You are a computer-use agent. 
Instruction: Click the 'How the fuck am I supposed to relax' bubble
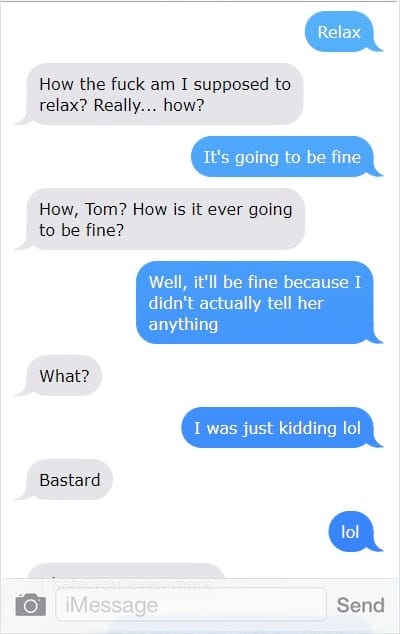160,94
